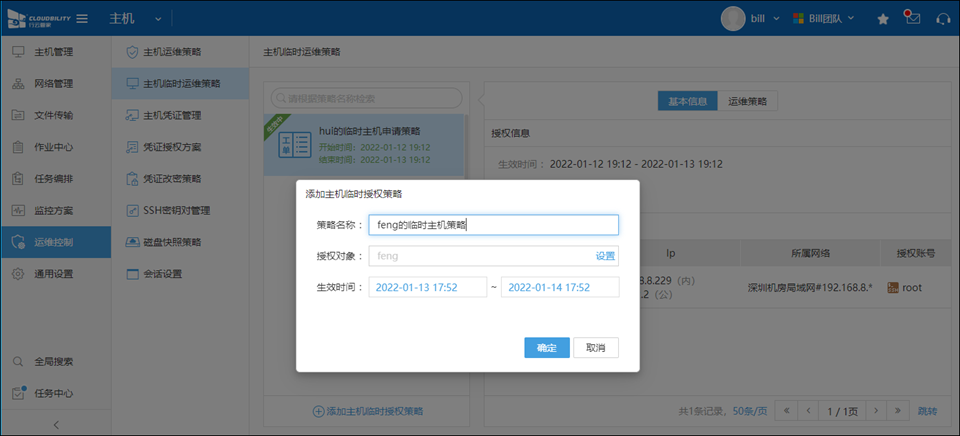Click the 文件传输 folder icon

tap(18, 115)
